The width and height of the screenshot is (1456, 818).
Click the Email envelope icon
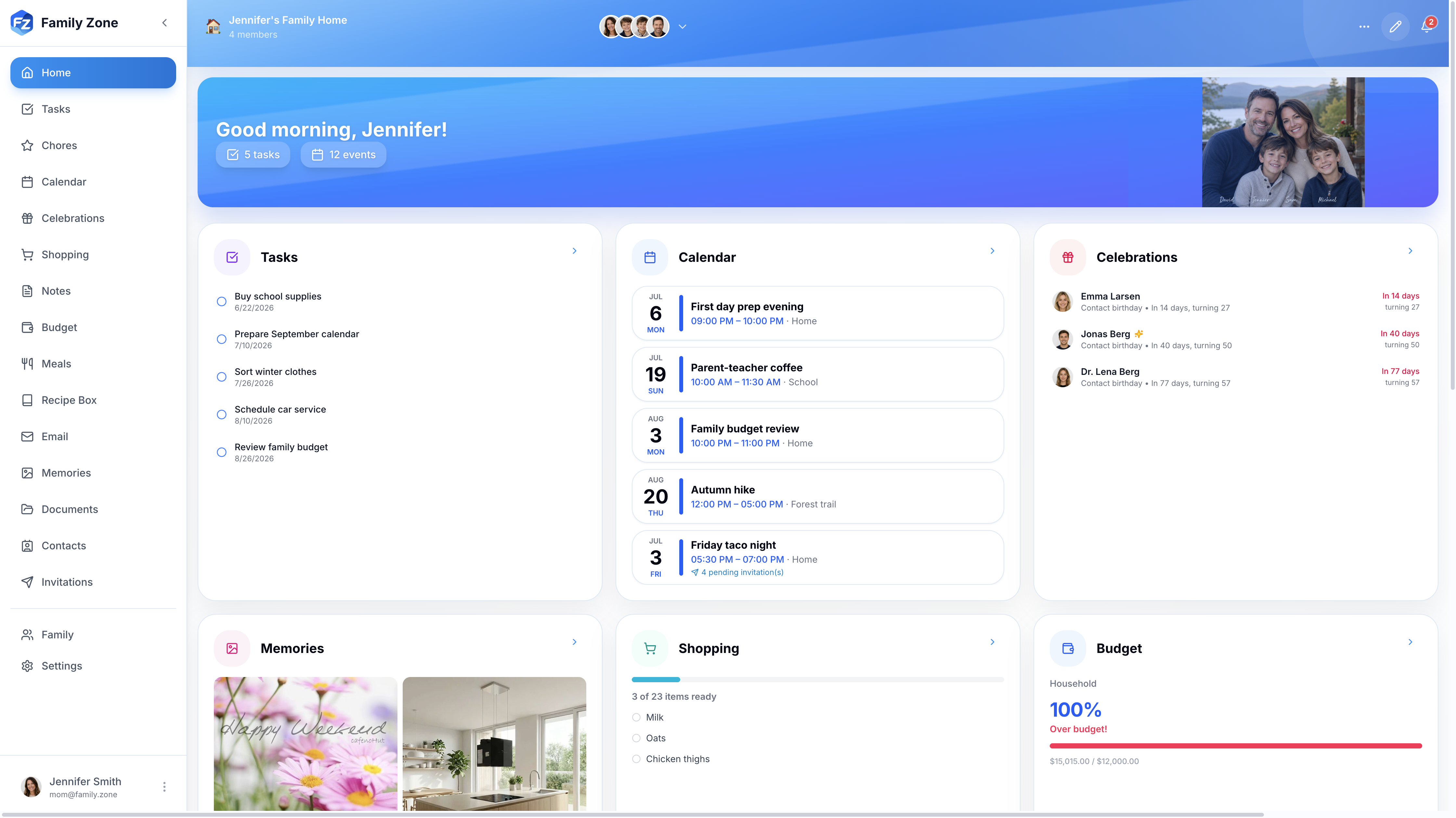(x=27, y=437)
